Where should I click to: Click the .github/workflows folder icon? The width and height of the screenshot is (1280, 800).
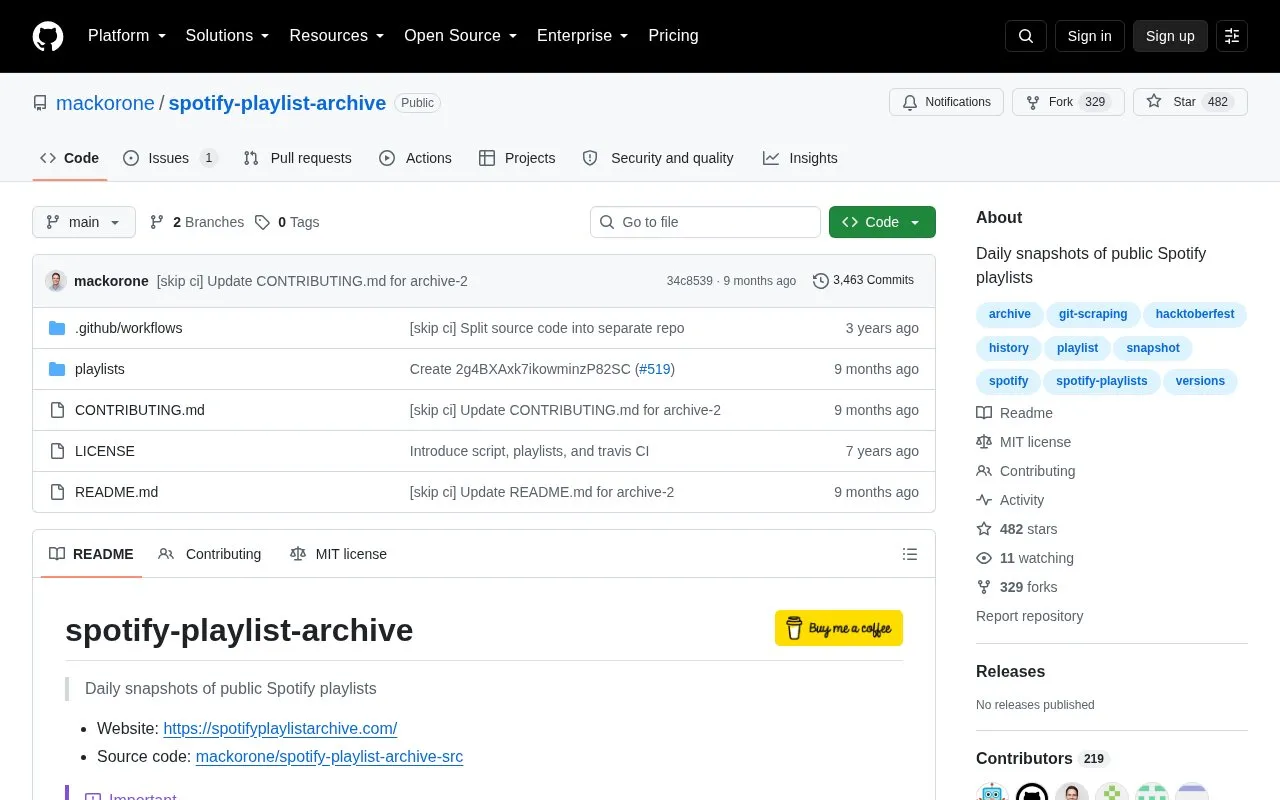click(57, 328)
